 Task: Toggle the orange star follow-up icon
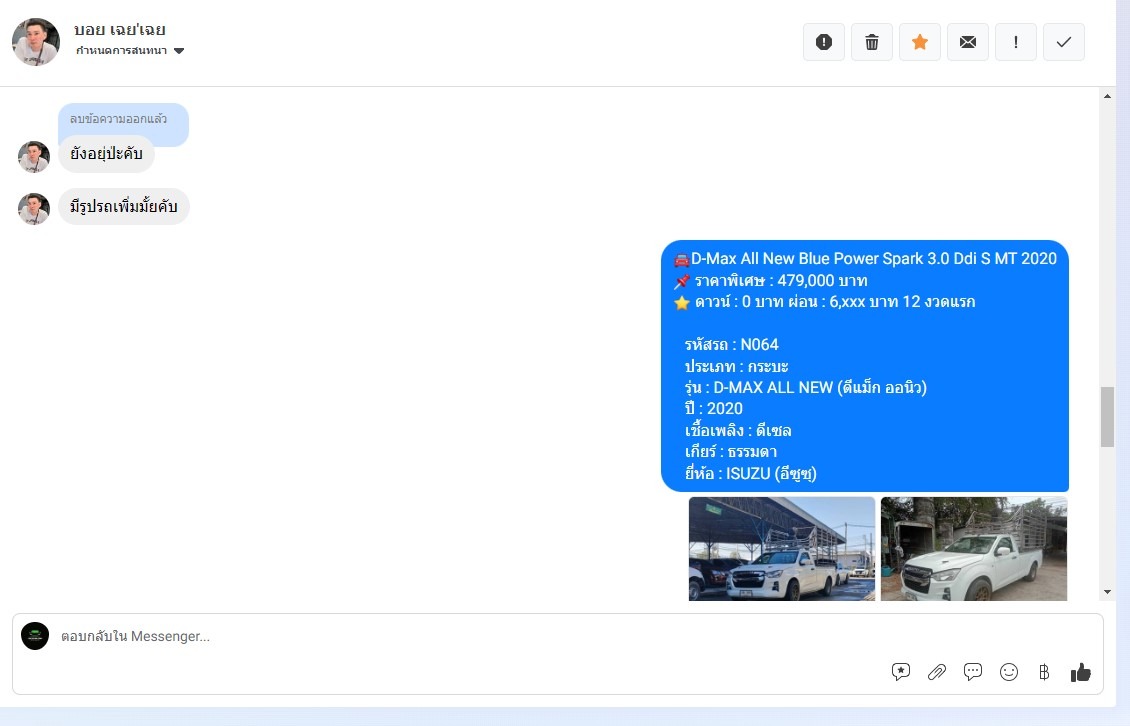(920, 42)
